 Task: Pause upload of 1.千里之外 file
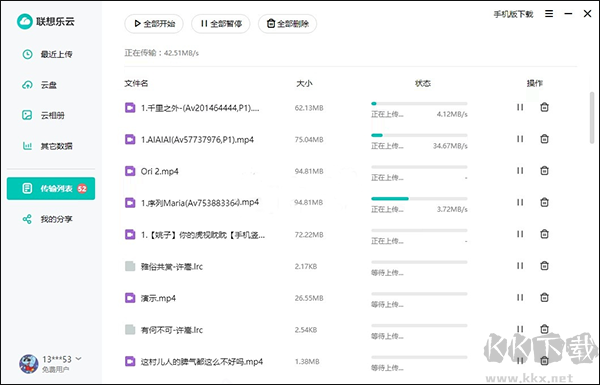click(520, 108)
